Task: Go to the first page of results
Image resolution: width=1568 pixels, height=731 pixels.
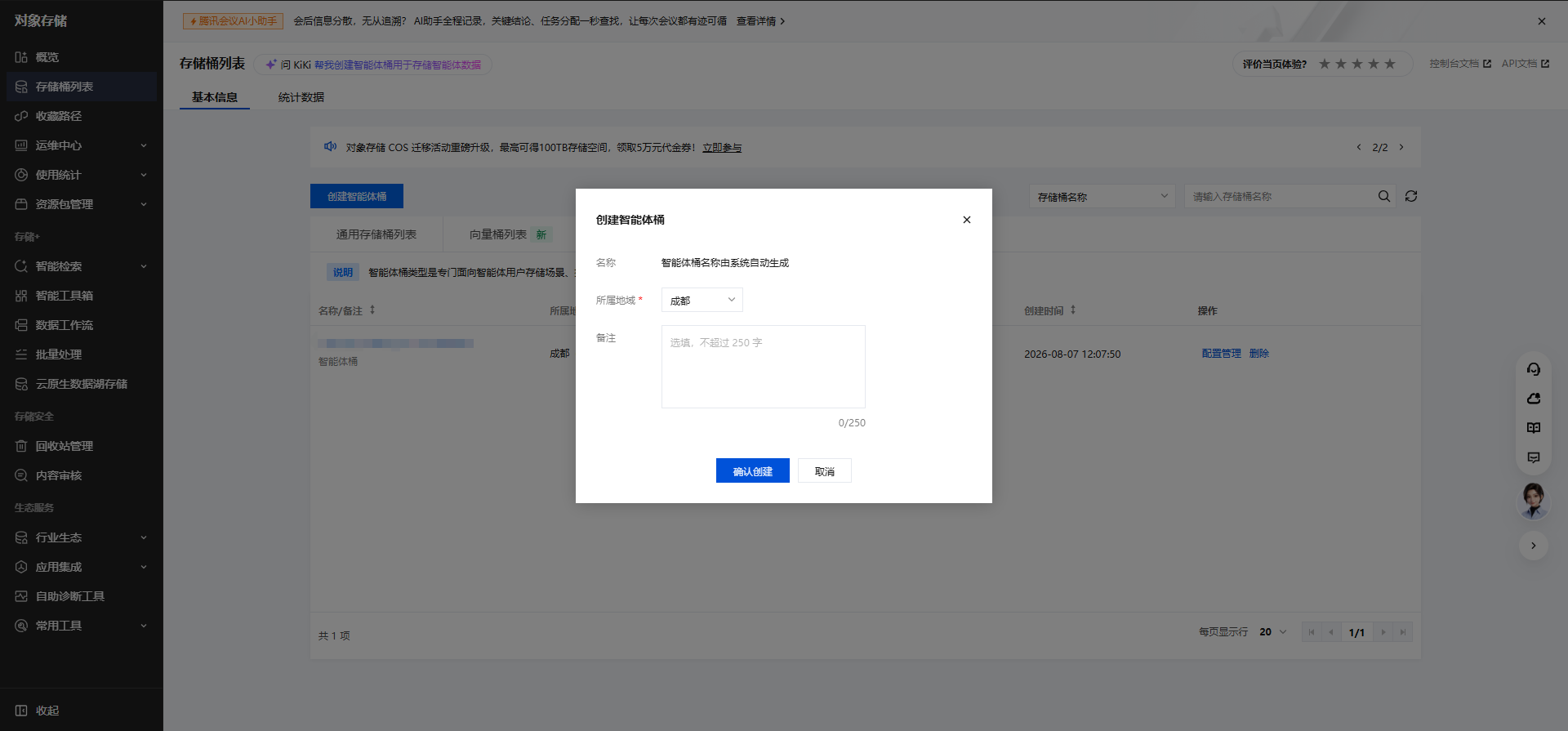Action: pyautogui.click(x=1312, y=632)
